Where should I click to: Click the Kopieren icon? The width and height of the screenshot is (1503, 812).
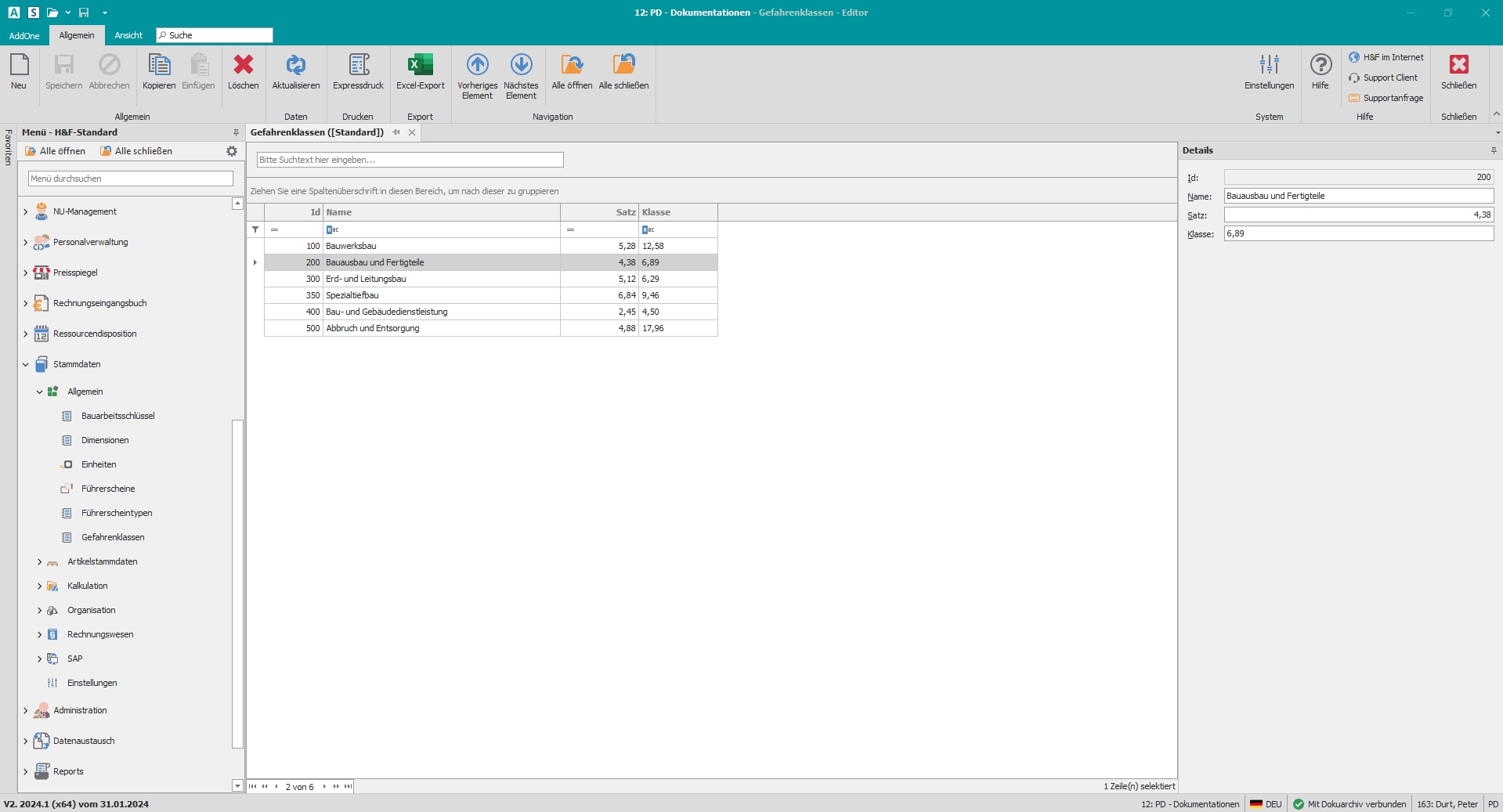point(159,66)
